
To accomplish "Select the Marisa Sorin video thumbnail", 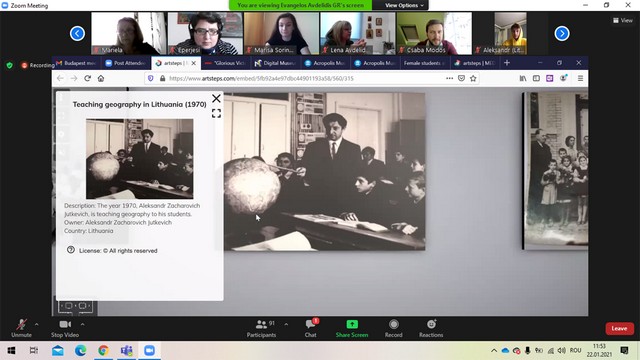I will 281,33.
